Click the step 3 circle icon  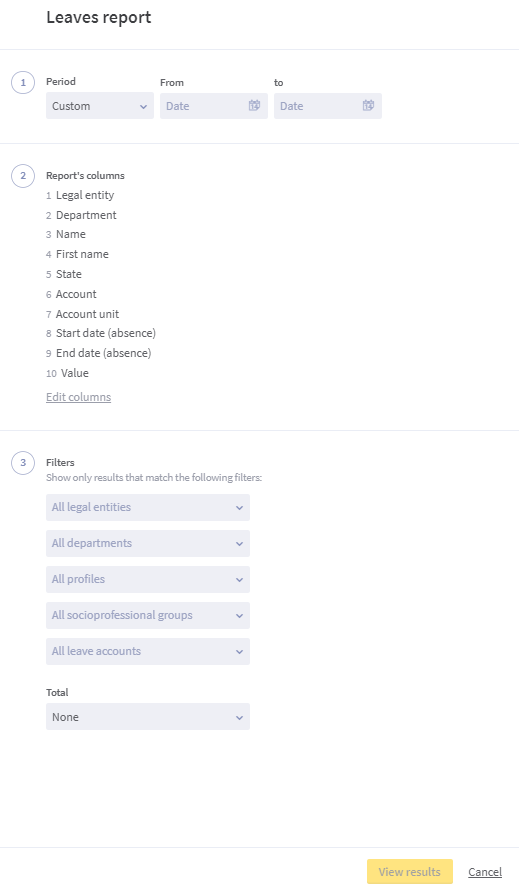(23, 463)
